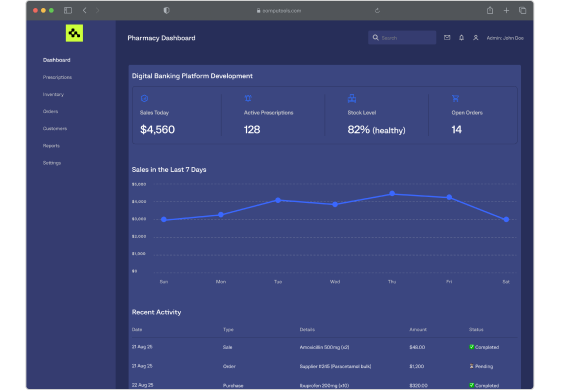
Task: Go back with the browser back arrow
Action: point(84,10)
